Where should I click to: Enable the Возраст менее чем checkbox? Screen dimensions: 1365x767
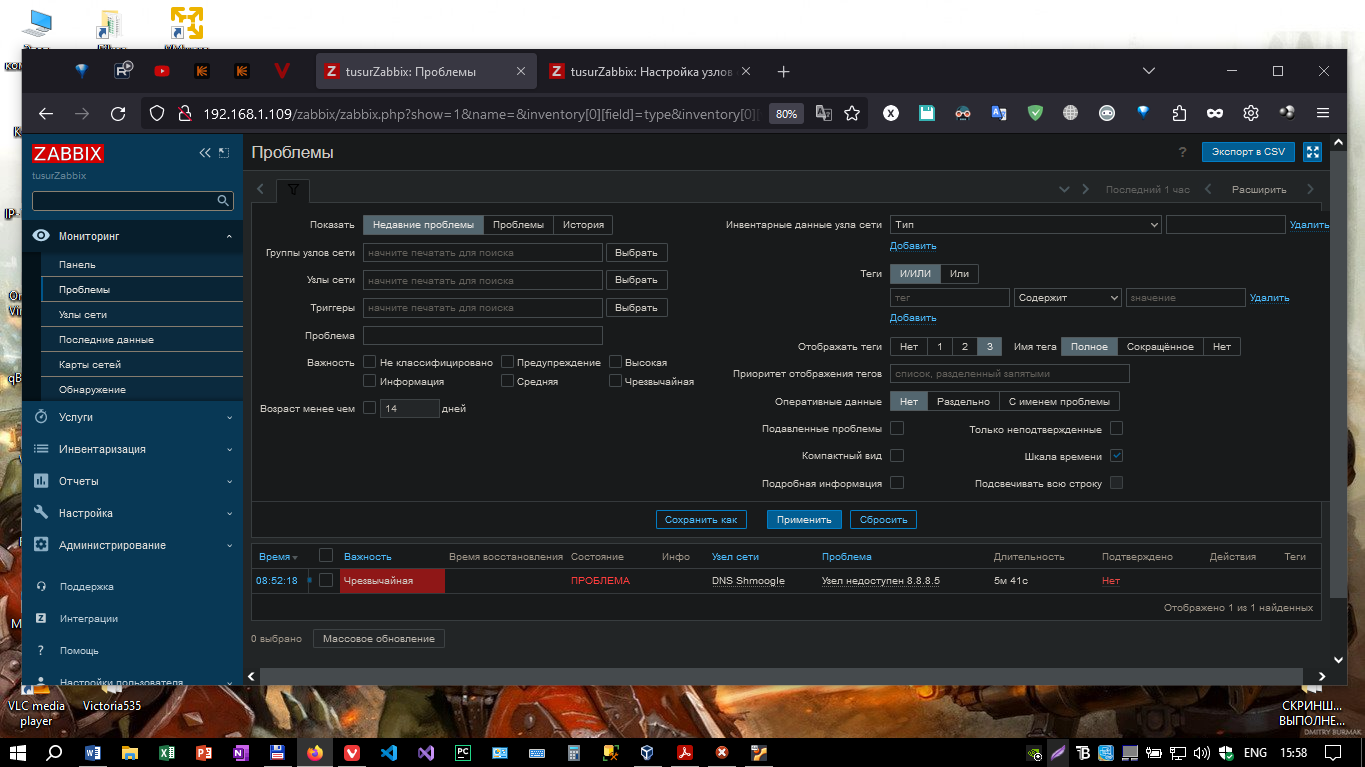(x=370, y=408)
